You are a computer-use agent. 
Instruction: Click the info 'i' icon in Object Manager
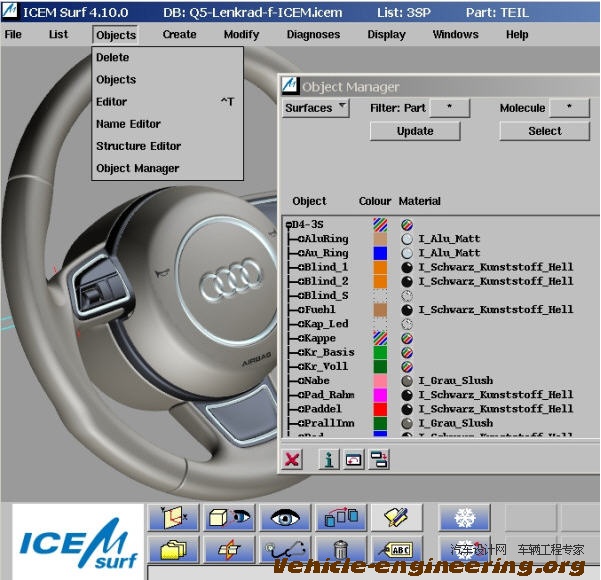(x=328, y=459)
